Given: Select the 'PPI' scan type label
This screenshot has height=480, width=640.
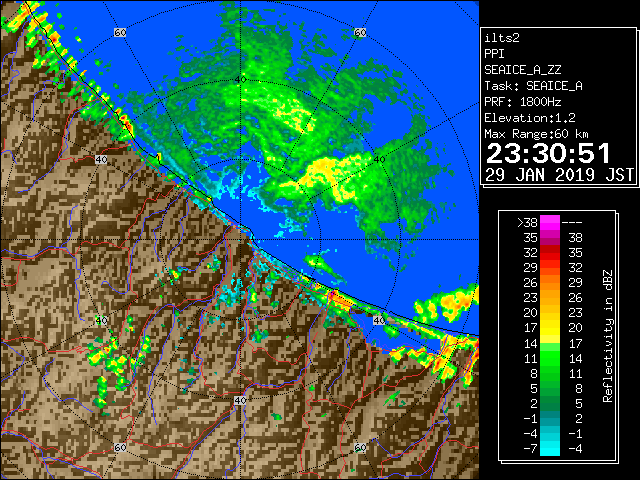Looking at the screenshot, I should pos(494,54).
